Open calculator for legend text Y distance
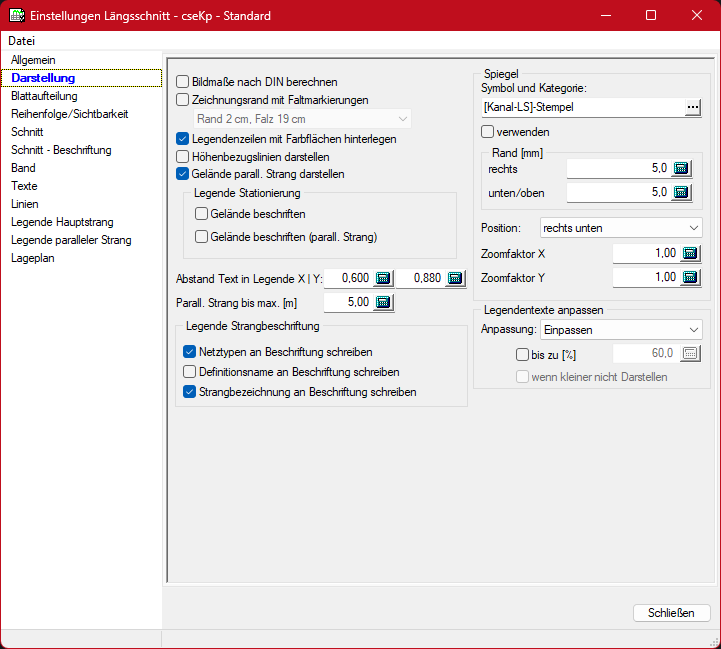 455,278
